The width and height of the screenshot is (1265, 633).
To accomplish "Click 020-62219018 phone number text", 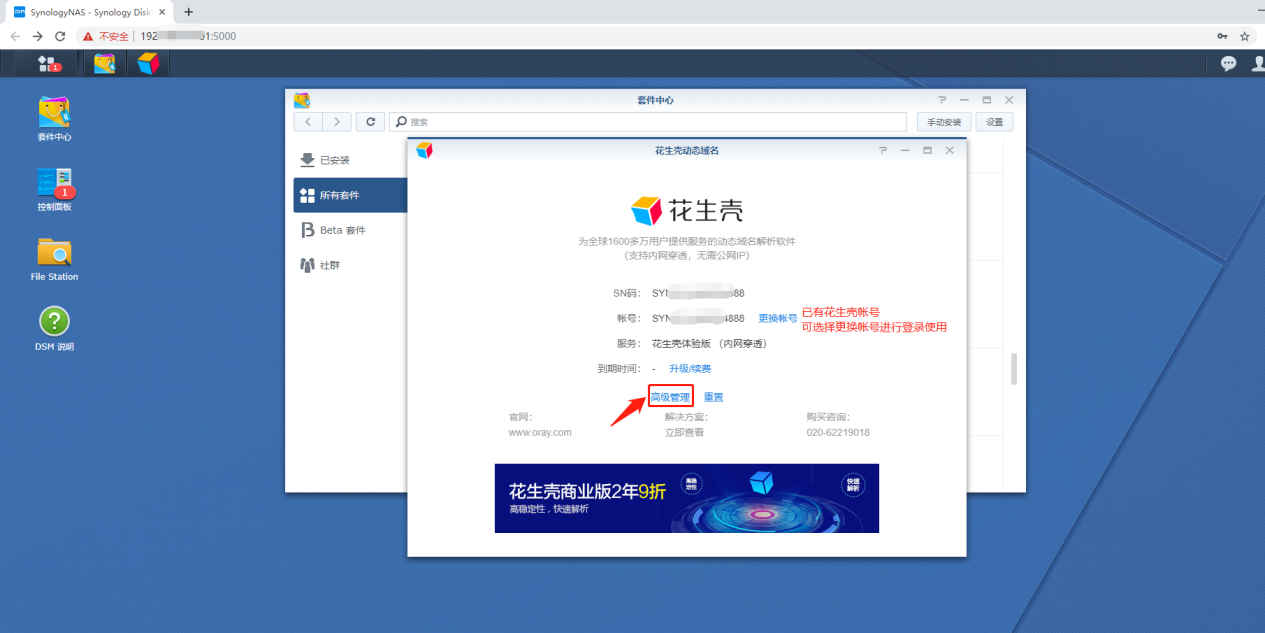I will point(838,432).
